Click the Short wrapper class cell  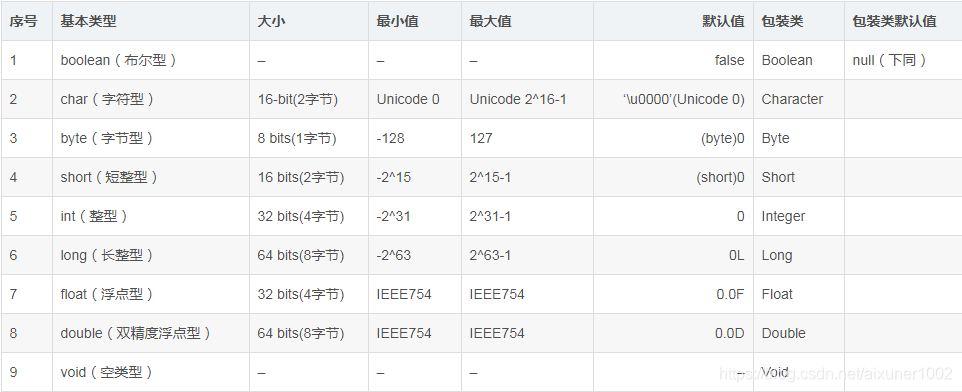click(x=799, y=177)
